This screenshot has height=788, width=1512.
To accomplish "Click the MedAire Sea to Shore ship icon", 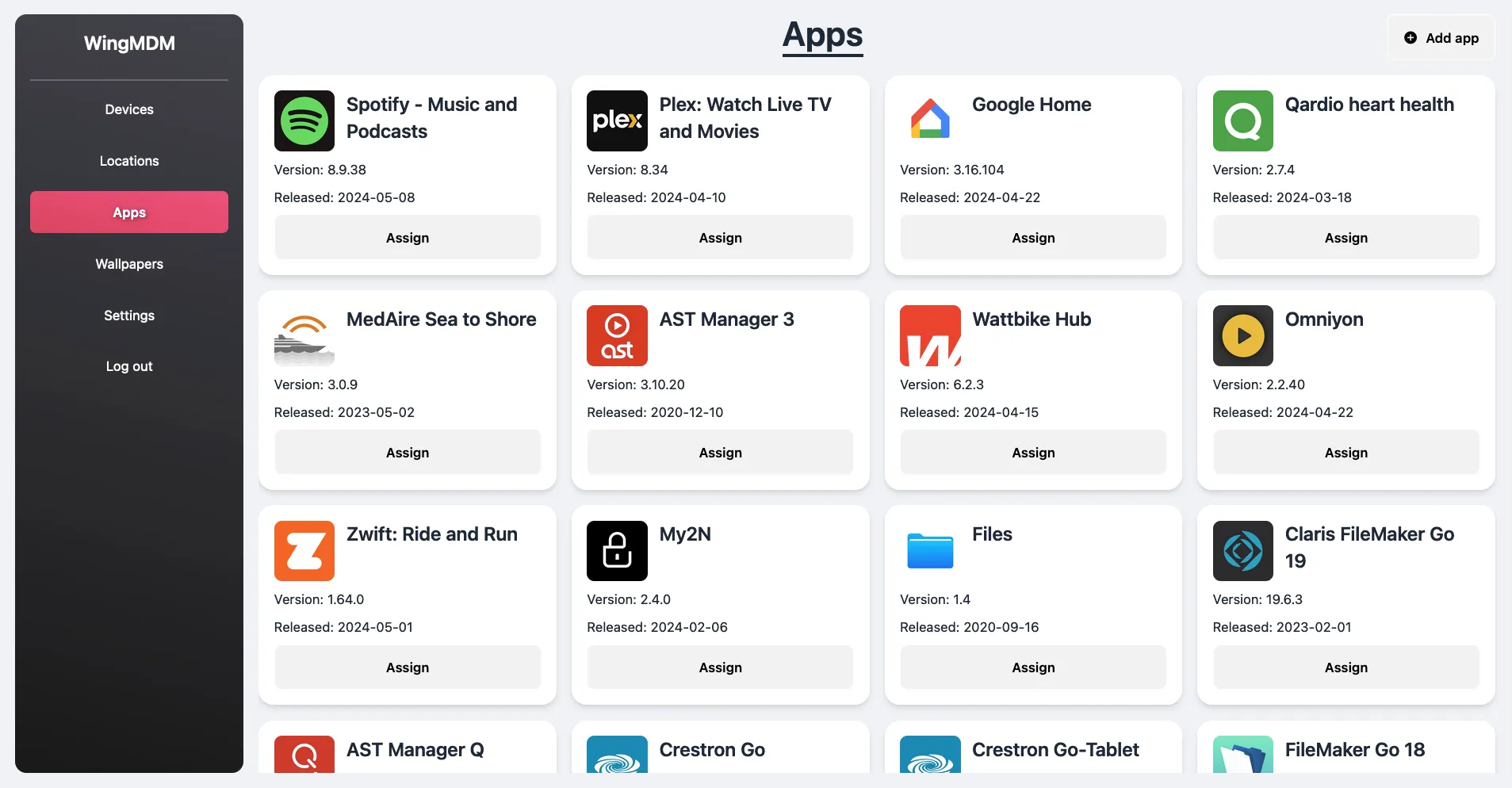I will tap(304, 335).
